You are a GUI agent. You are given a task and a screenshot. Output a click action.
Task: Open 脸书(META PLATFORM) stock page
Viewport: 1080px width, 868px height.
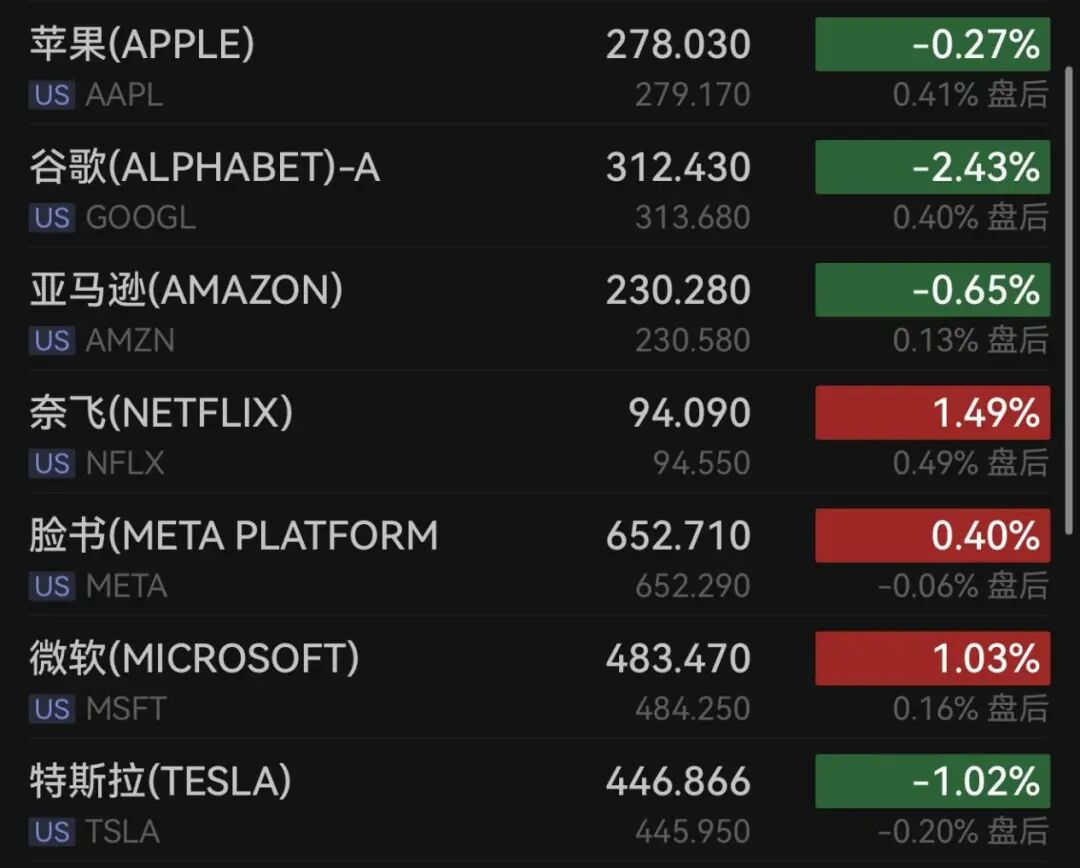click(x=233, y=535)
